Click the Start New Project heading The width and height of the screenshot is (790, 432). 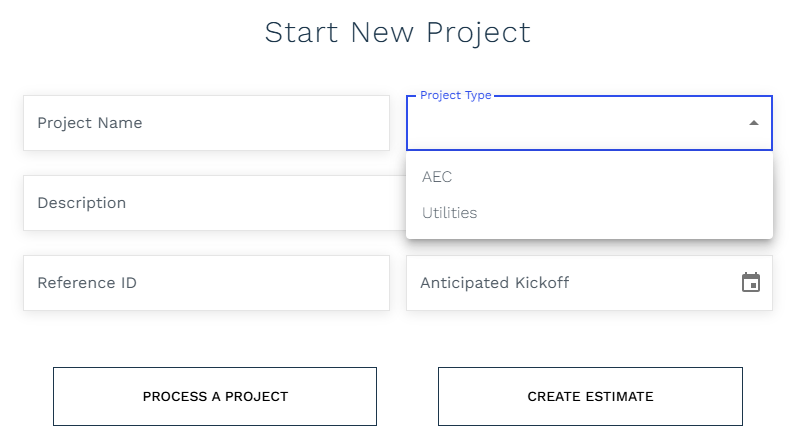tap(398, 33)
